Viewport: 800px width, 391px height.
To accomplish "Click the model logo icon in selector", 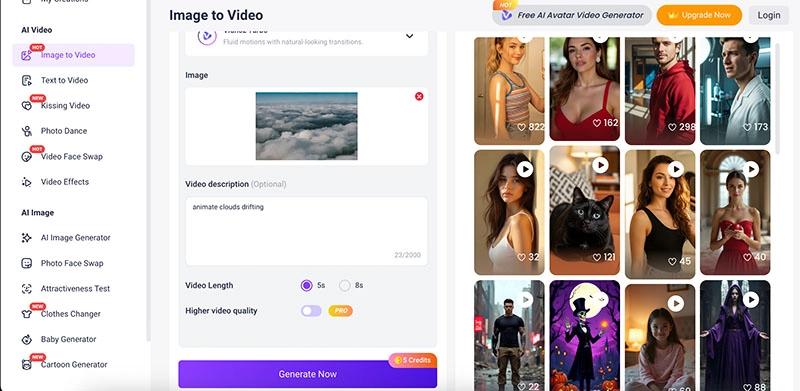I will click(207, 37).
